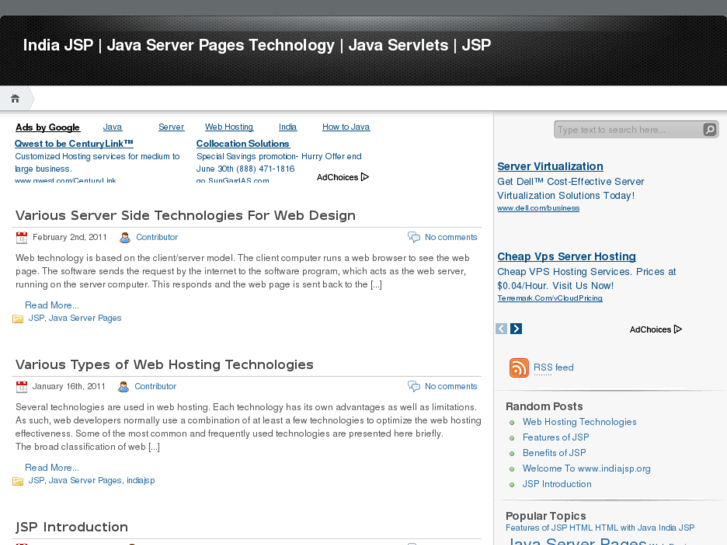This screenshot has width=727, height=545.
Task: Open random post Web Hosting Technologies
Action: pos(579,422)
